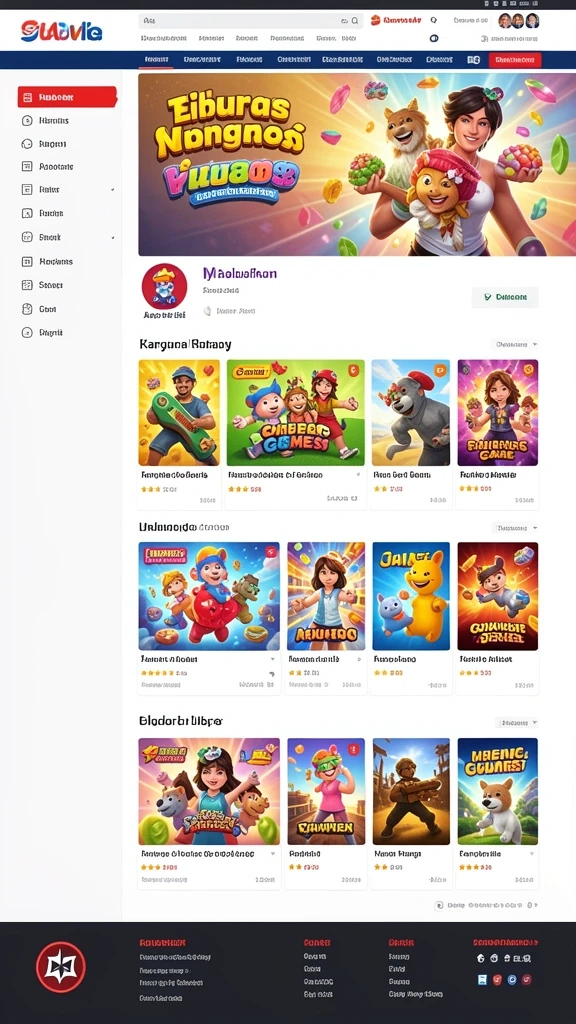The width and height of the screenshot is (576, 1024).
Task: Open the white-and-tan puppy game thumbnail
Action: 498,792
